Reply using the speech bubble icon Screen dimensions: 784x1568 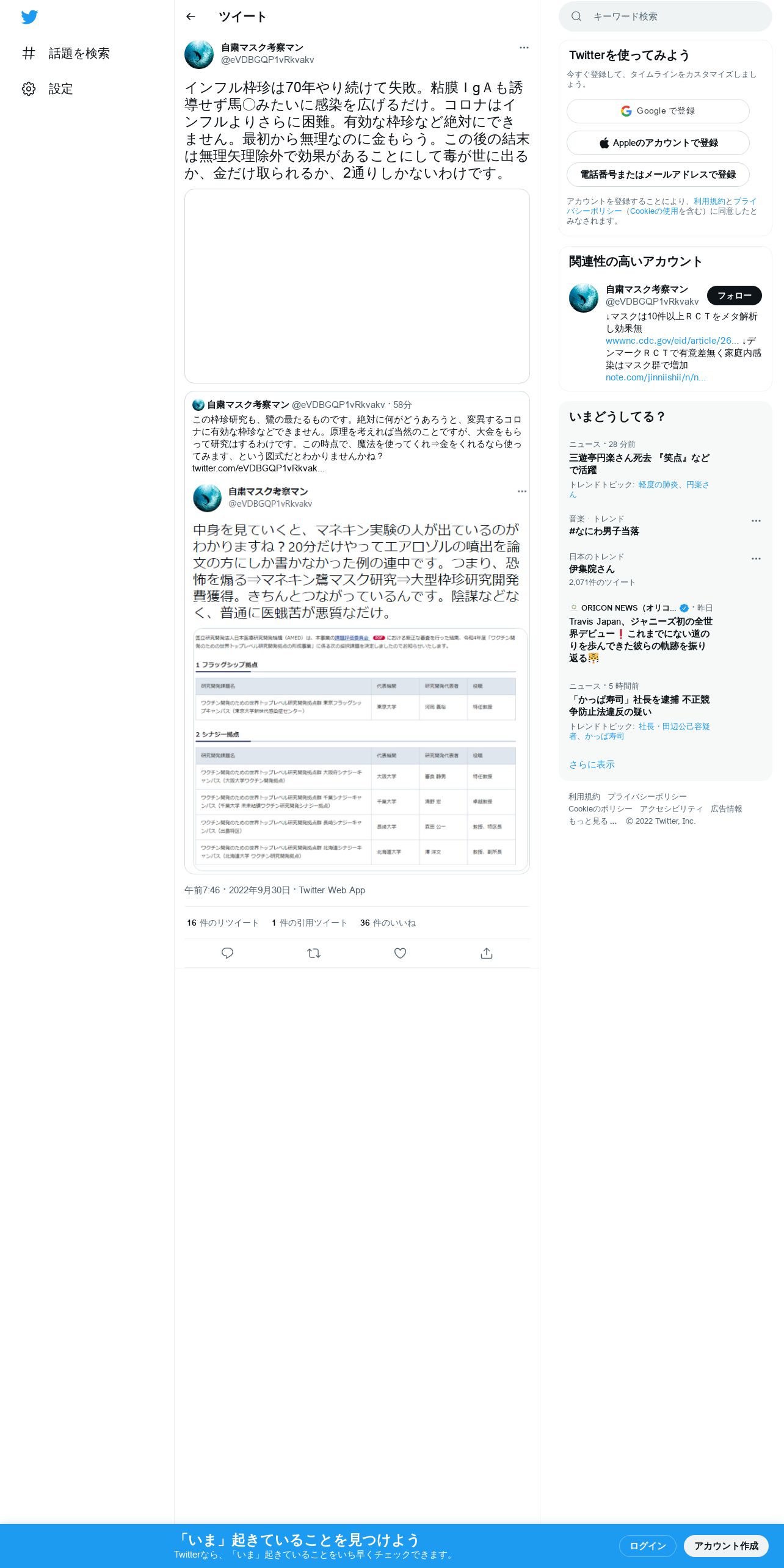tap(227, 953)
